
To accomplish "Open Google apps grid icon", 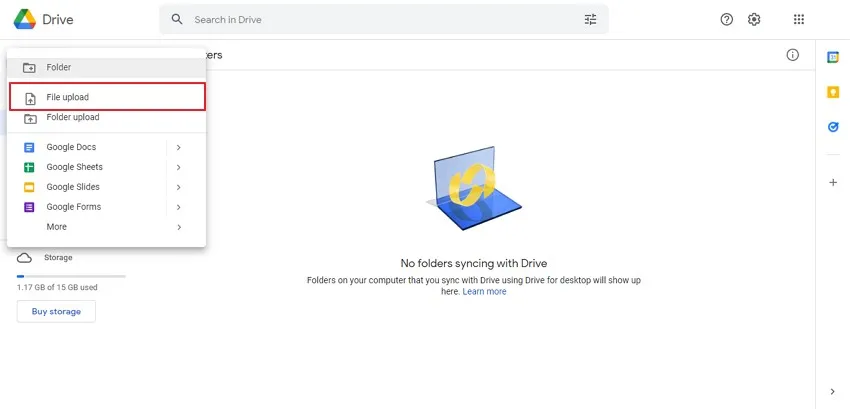I will (x=799, y=20).
